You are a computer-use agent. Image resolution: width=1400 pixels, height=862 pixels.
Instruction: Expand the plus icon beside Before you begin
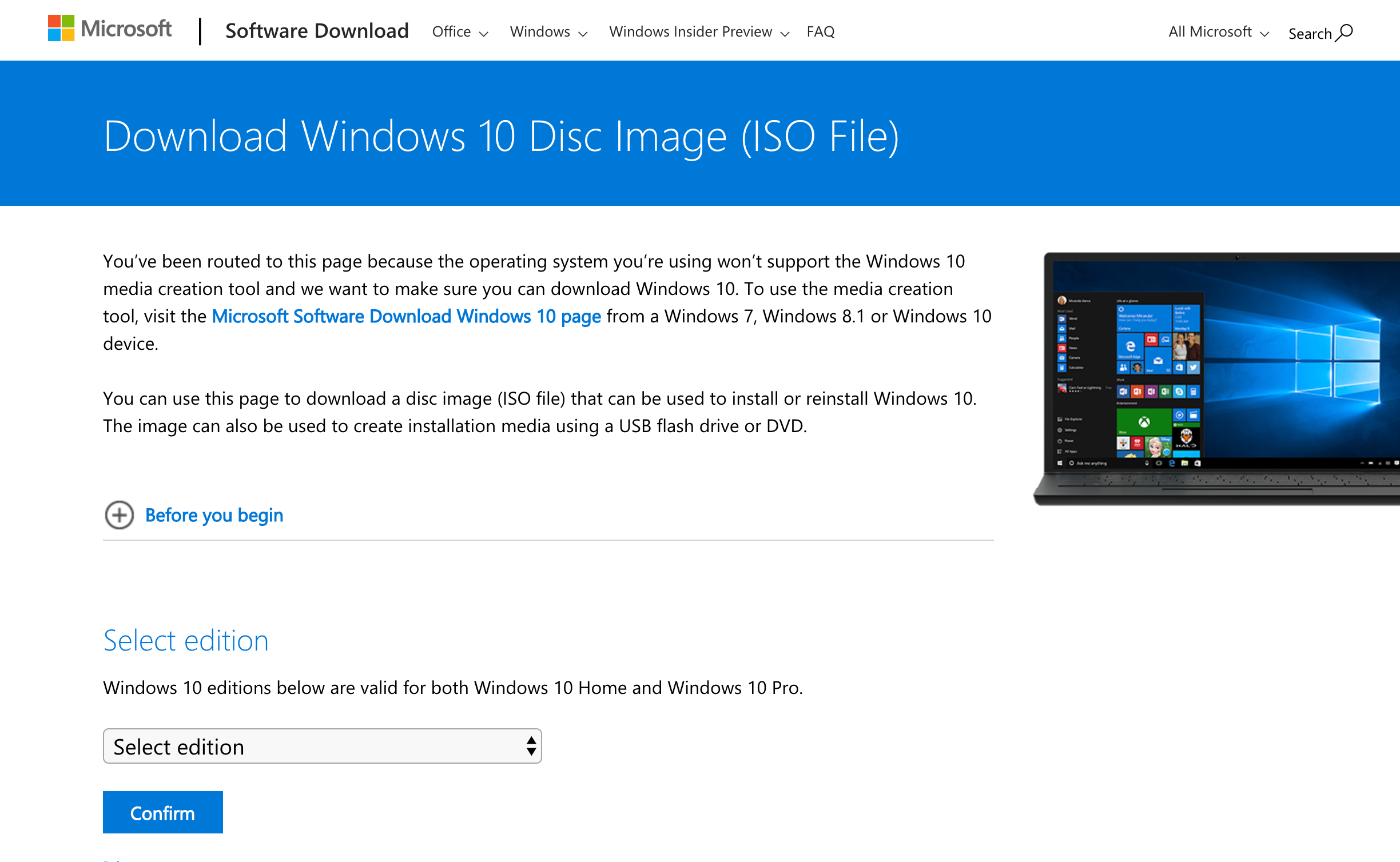pos(119,515)
